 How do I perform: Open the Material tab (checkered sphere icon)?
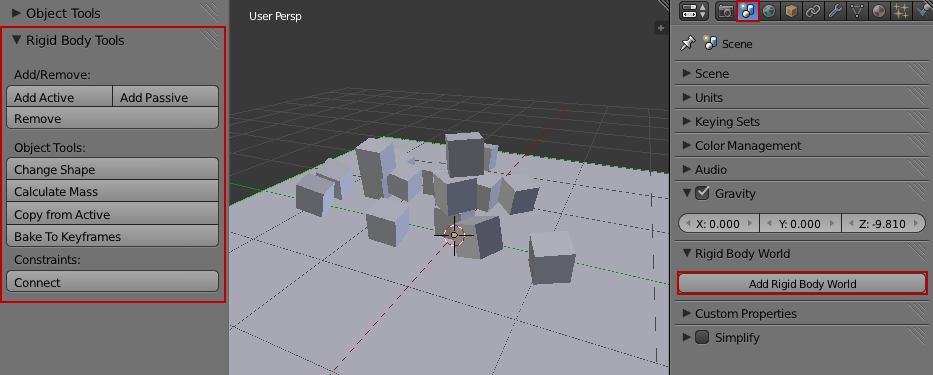(x=878, y=11)
